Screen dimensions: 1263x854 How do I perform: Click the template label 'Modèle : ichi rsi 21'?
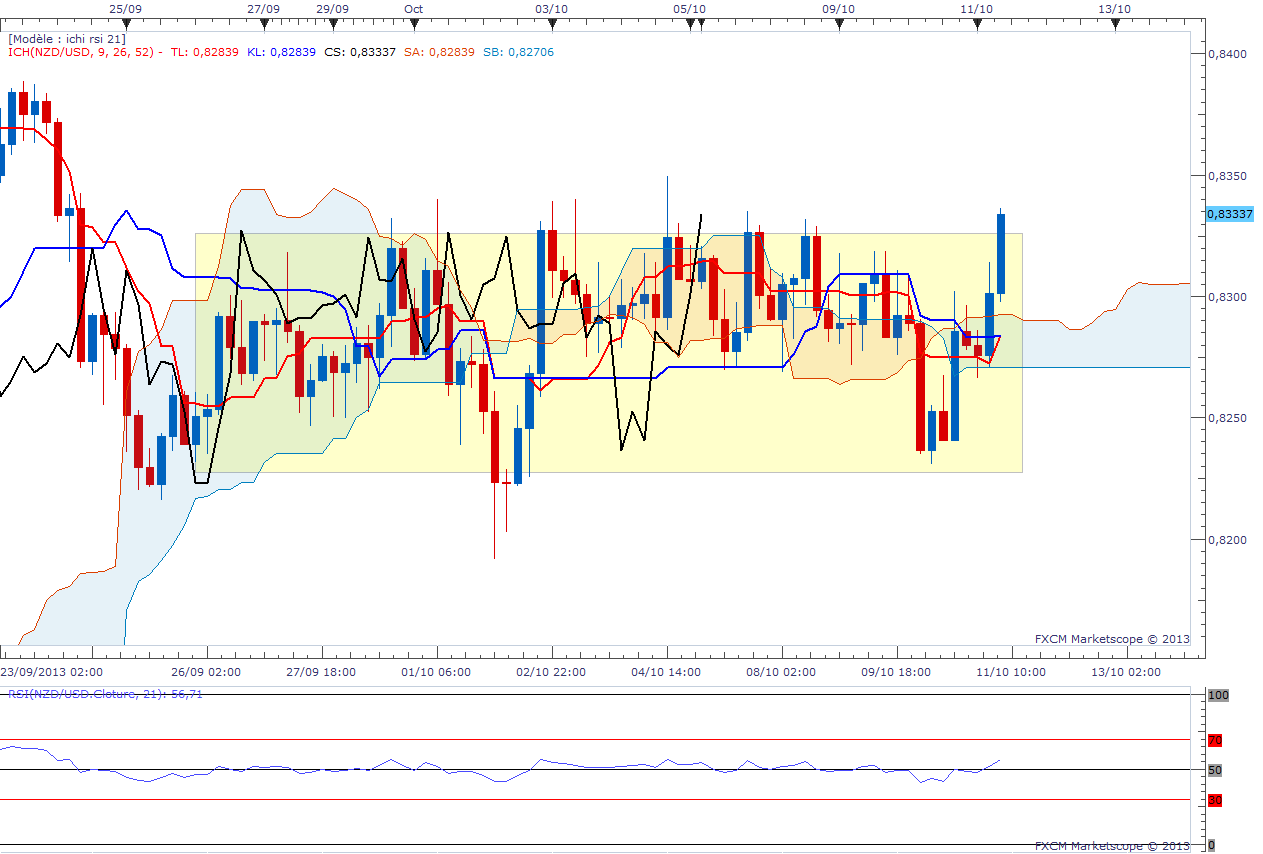tap(65, 38)
